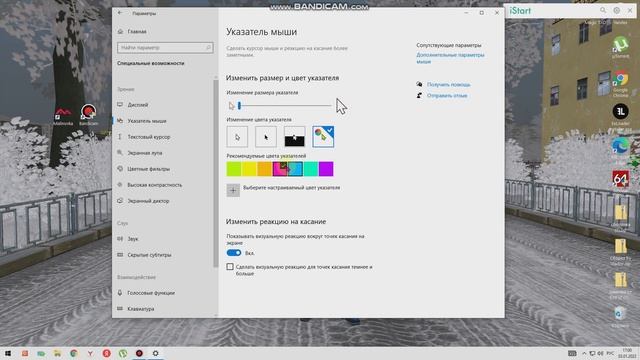Image resolution: width=640 pixels, height=360 pixels.
Task: Click the magnifier in the settings search box
Action: coord(208,48)
